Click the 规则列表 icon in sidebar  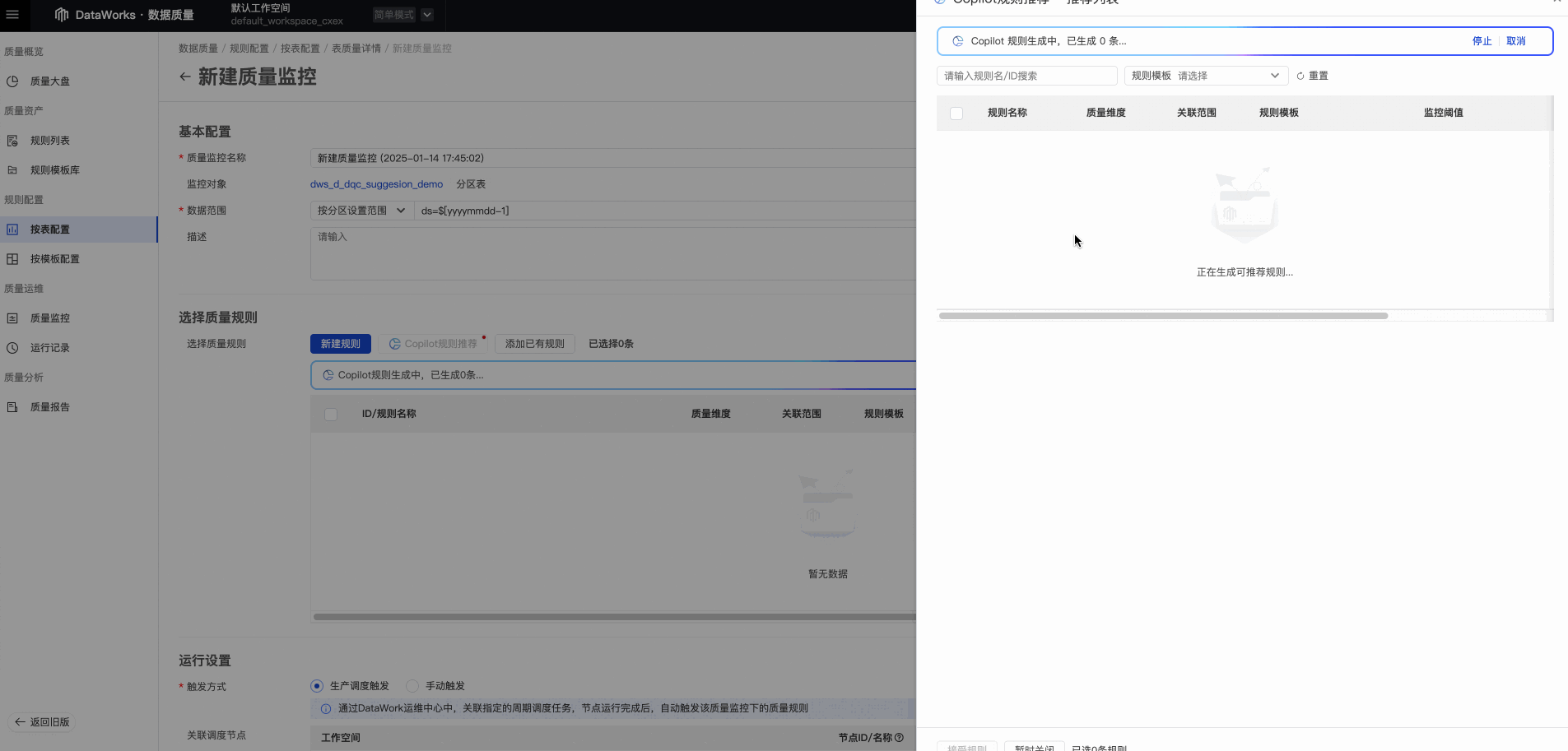pos(12,141)
